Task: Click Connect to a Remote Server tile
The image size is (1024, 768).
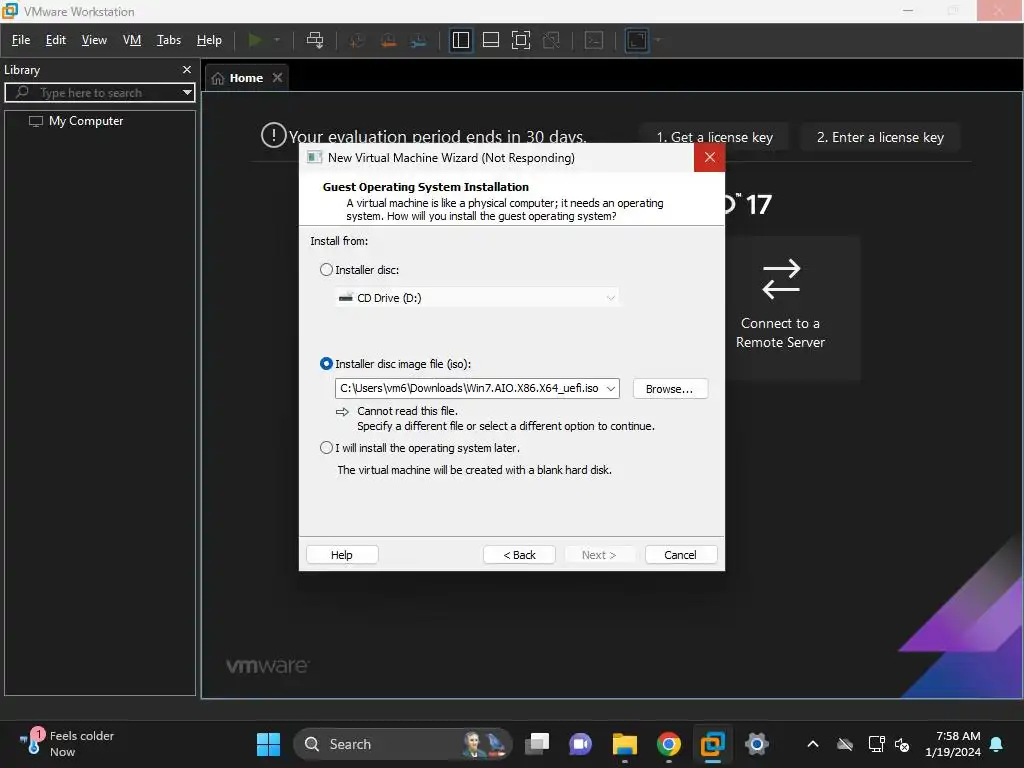Action: point(780,307)
